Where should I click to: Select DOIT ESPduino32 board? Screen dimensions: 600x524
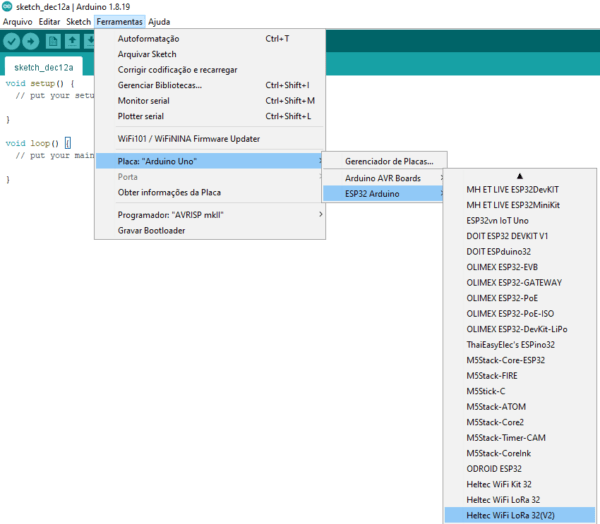(x=520, y=251)
